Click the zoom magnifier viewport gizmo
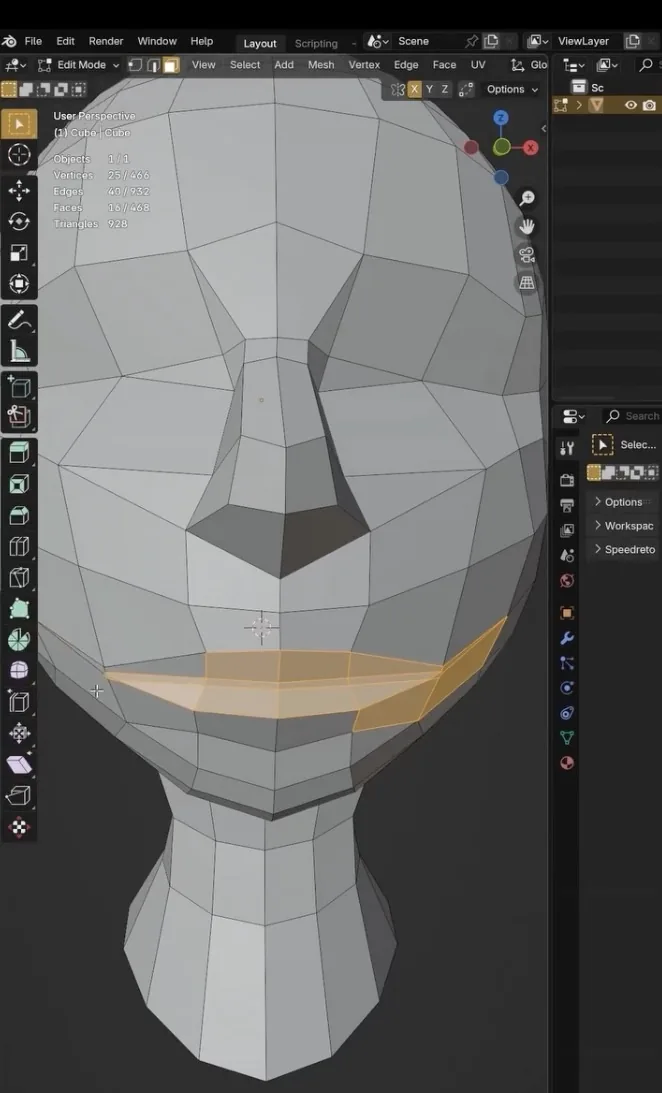 528,198
